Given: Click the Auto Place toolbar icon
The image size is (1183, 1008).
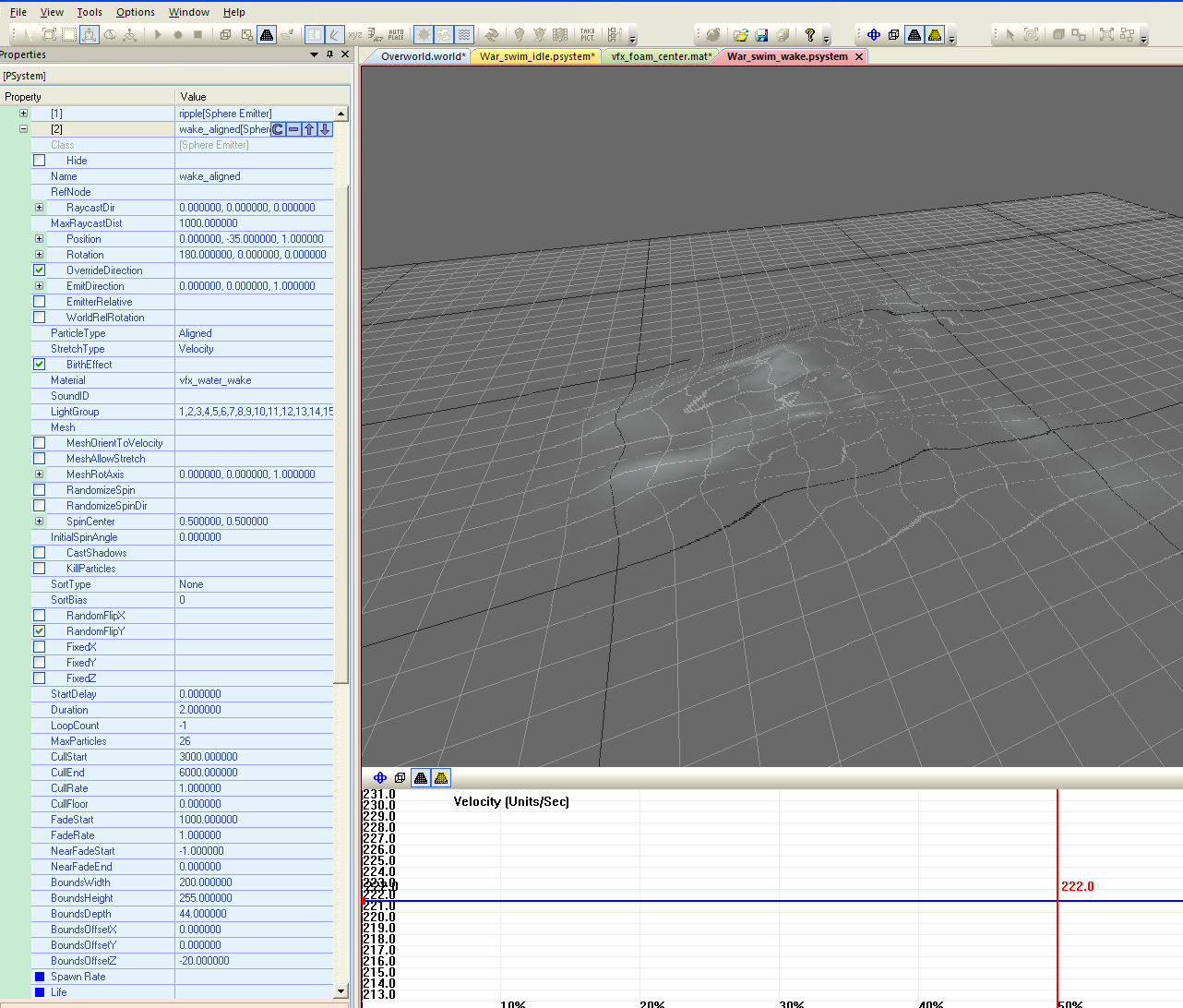Looking at the screenshot, I should pyautogui.click(x=396, y=34).
